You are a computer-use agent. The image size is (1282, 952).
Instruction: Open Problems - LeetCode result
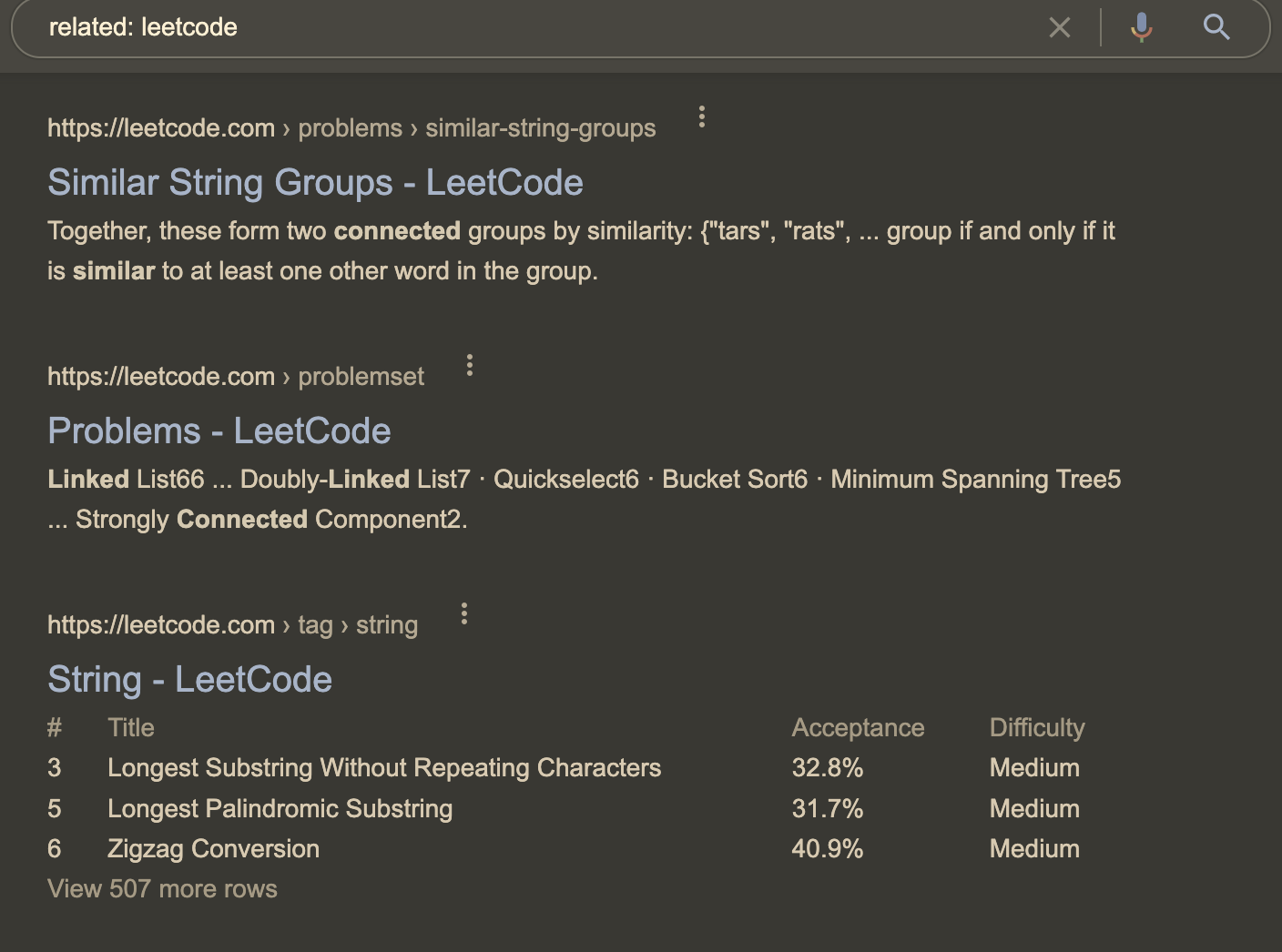[x=219, y=430]
